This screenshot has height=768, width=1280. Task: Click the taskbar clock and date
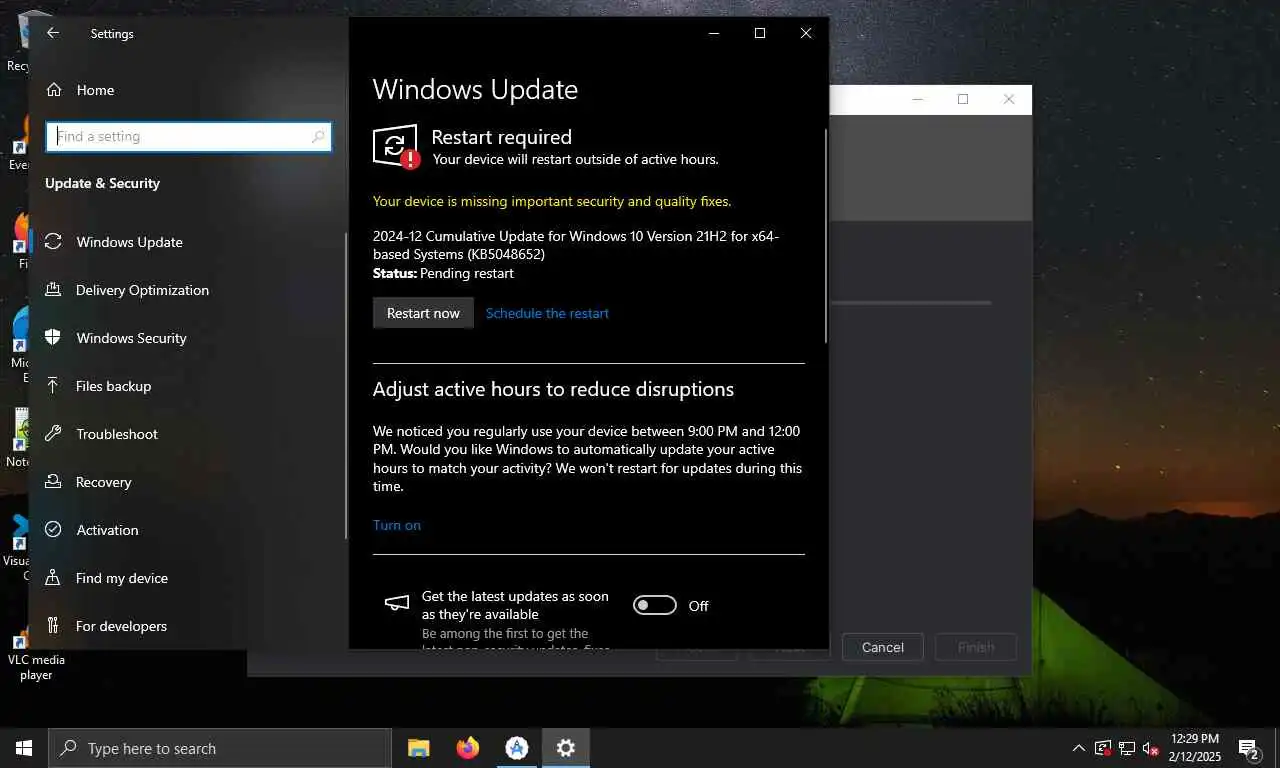[x=1194, y=748]
